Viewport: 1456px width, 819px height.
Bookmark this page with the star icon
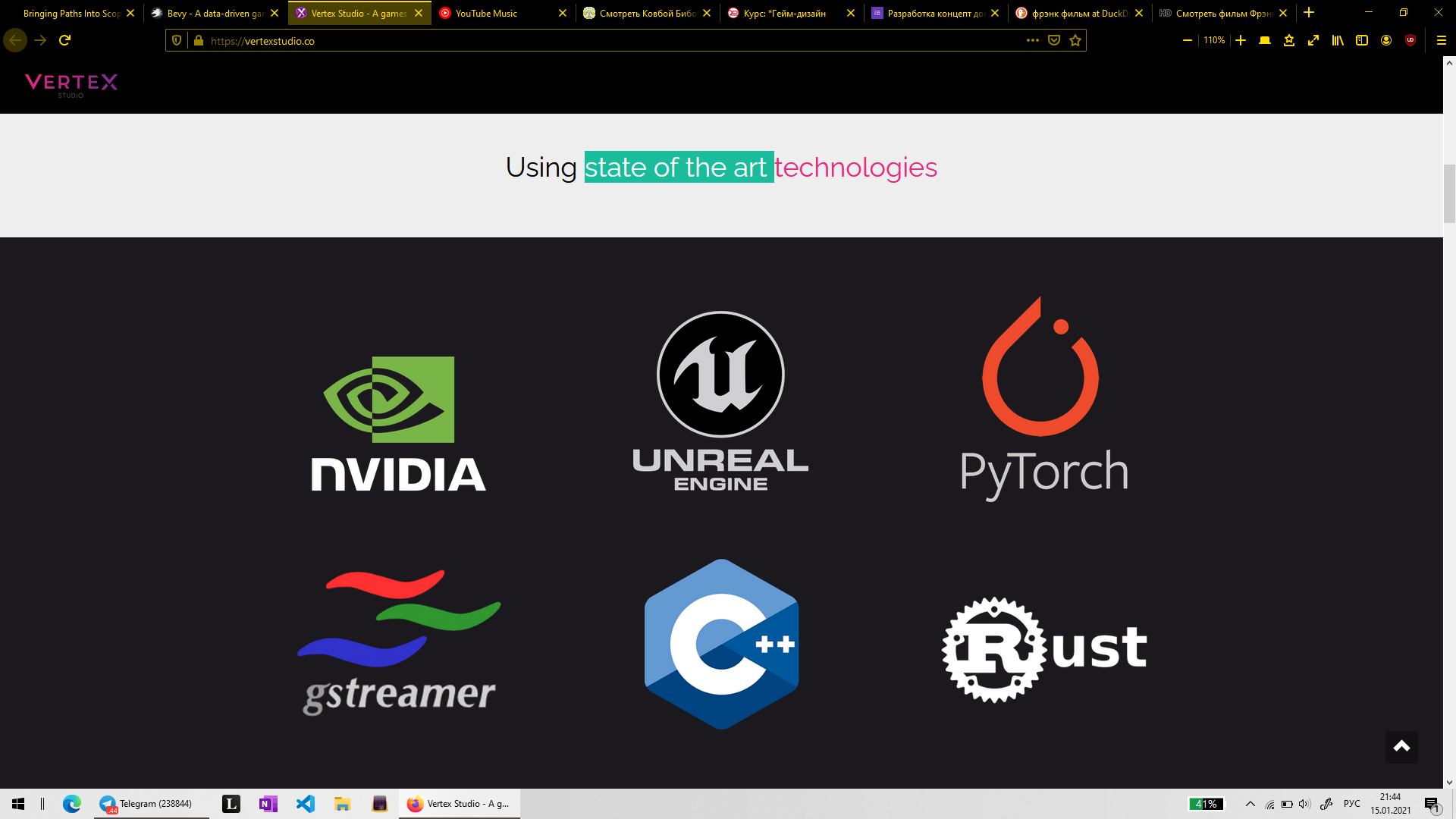tap(1075, 40)
